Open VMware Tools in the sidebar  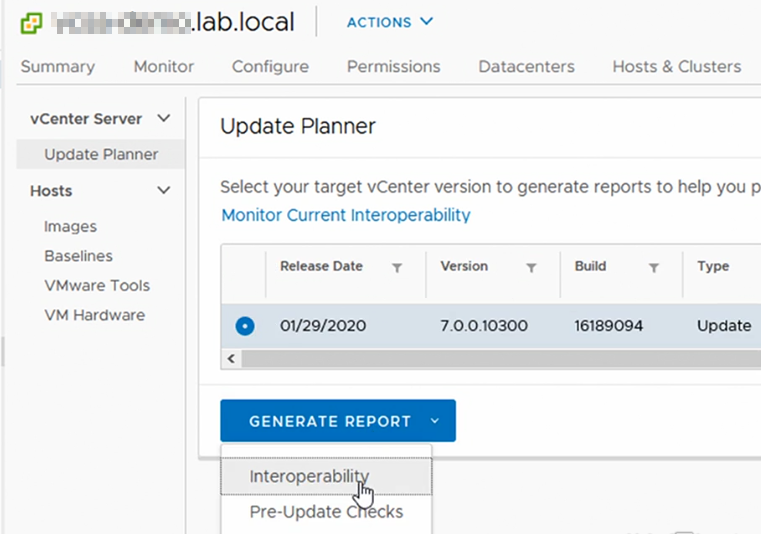click(x=97, y=285)
